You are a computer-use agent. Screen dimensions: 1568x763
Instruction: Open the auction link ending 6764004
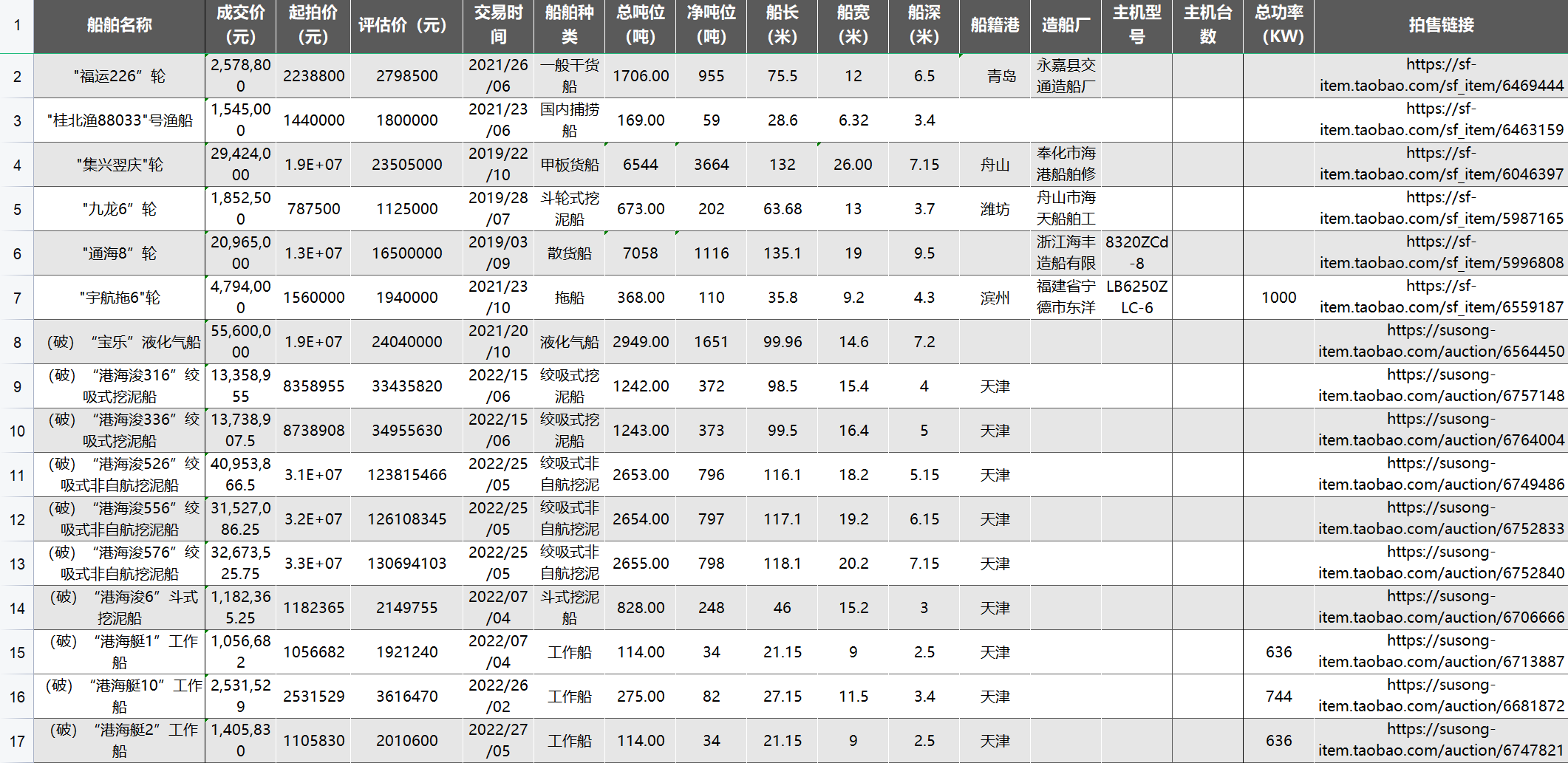(1441, 430)
